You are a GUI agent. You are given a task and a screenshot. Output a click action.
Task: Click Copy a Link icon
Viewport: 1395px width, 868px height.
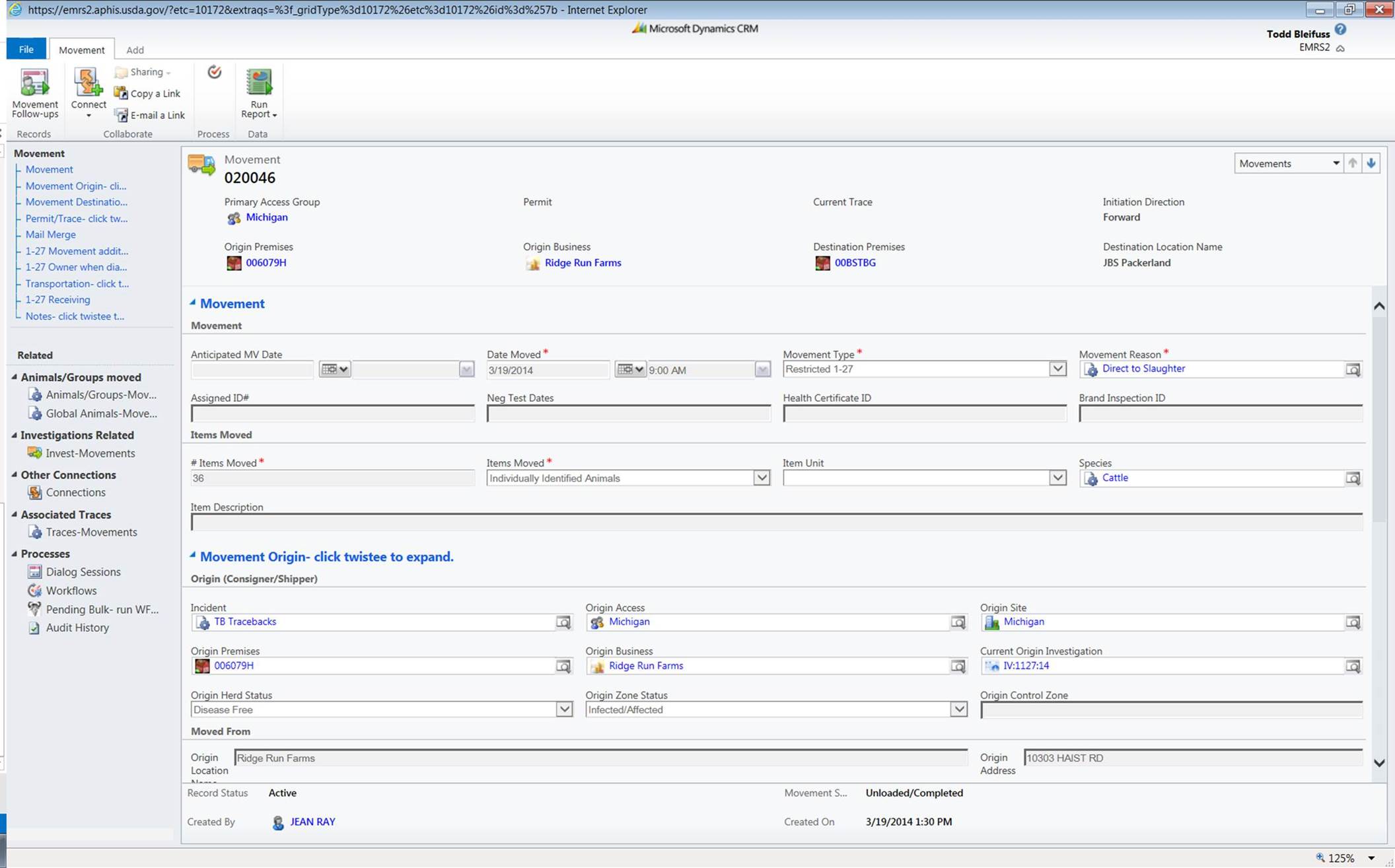click(x=121, y=93)
